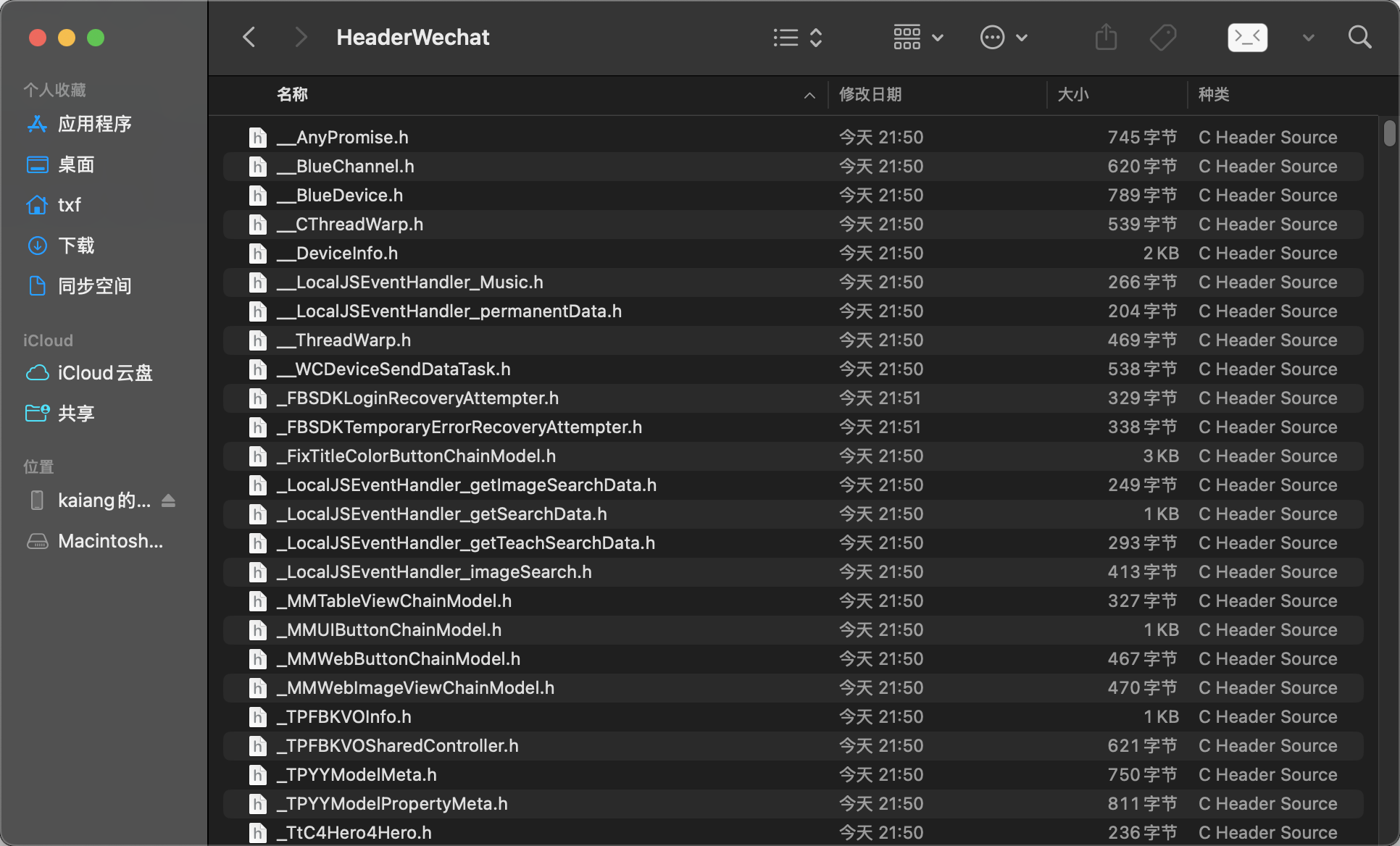
Task: Select file _MMWebImageViewChainModel.h
Action: (x=793, y=687)
